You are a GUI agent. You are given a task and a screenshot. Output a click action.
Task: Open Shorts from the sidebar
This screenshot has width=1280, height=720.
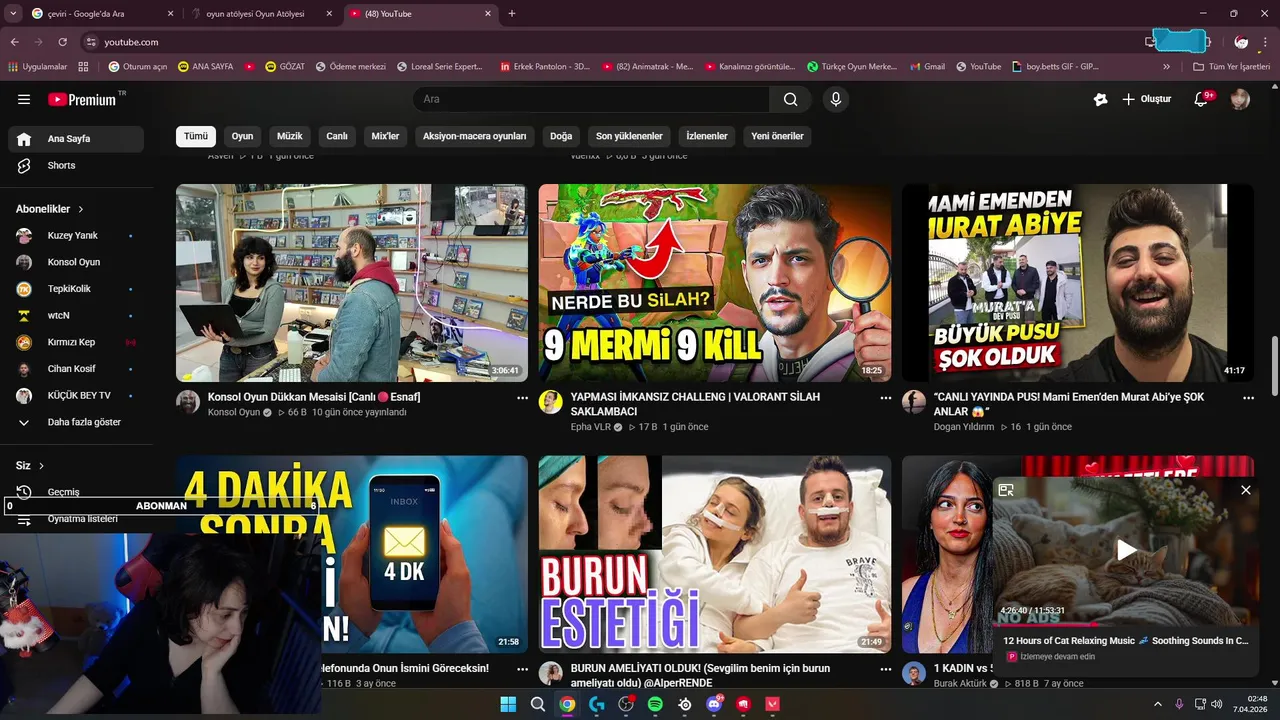(76, 165)
